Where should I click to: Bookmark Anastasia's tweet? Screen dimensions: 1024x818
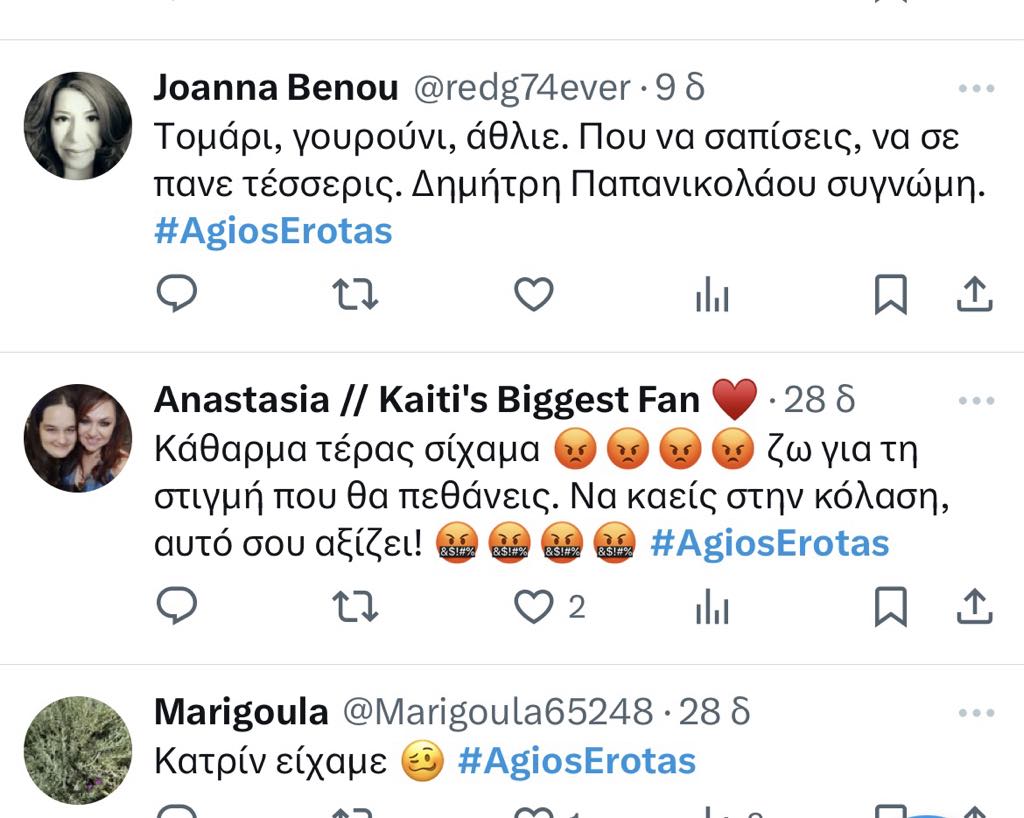tap(891, 607)
